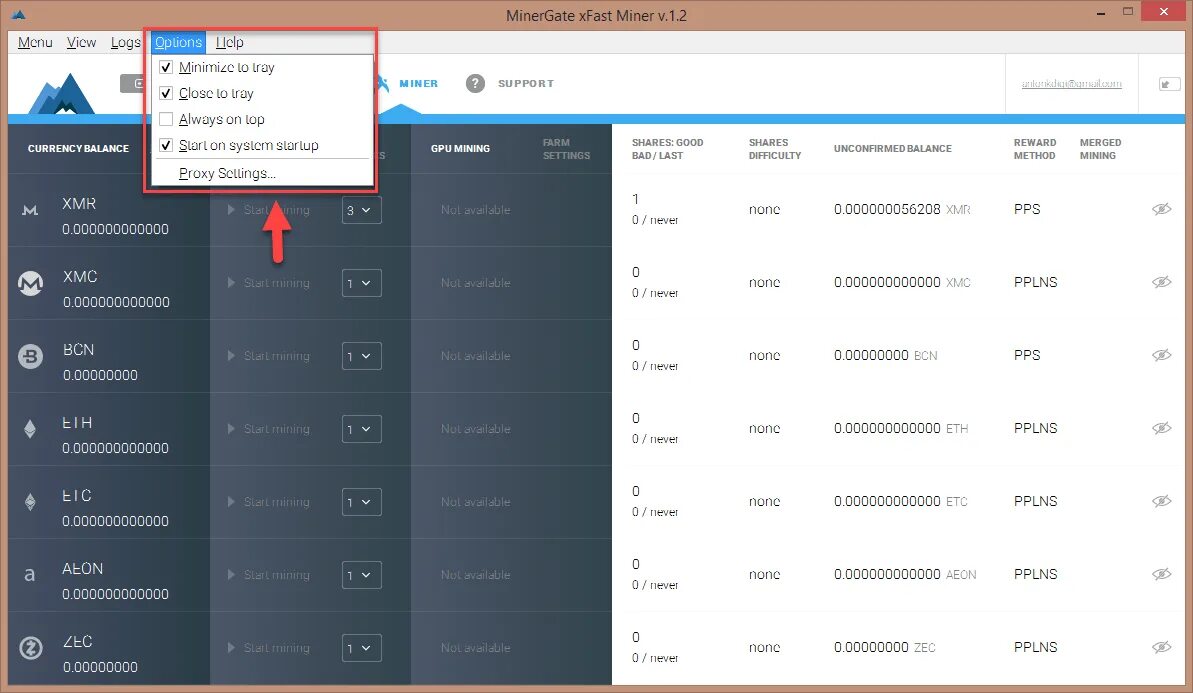This screenshot has height=693, width=1193.
Task: Toggle visibility eye for ETH row
Action: [1161, 428]
